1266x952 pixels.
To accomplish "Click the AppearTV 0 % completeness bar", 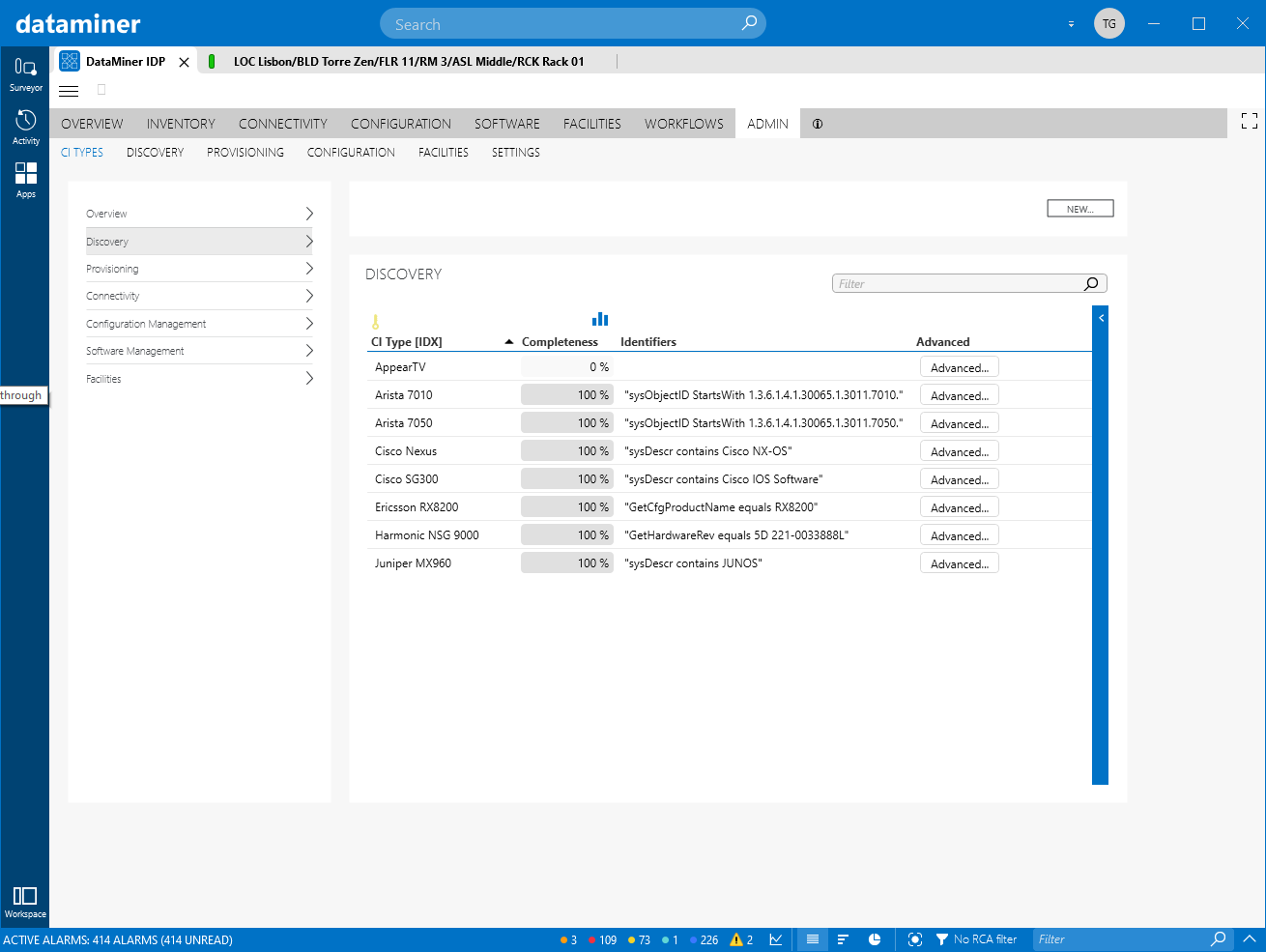I will tap(567, 367).
